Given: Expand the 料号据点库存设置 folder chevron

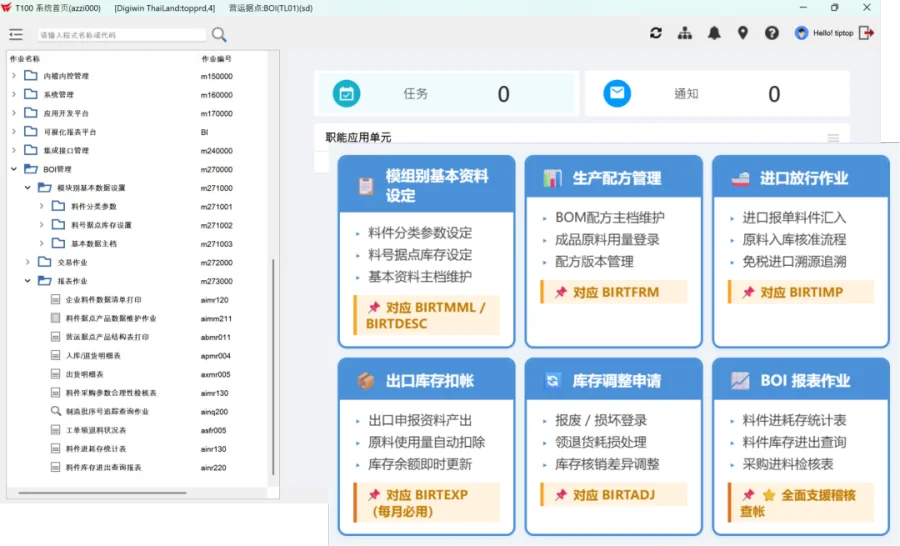Looking at the screenshot, I should click(x=41, y=225).
